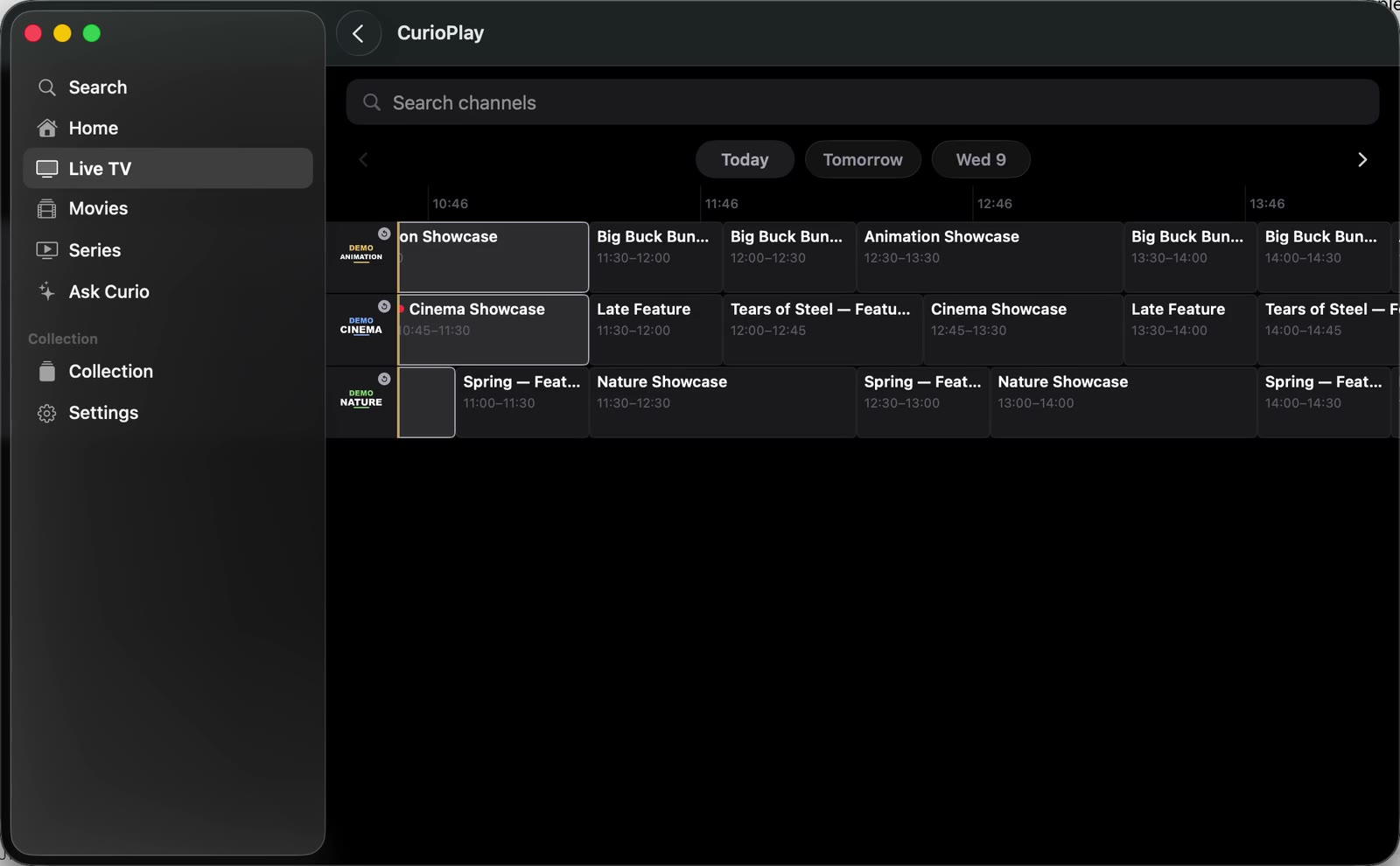
Task: Open Cinema Showcase at 12:45–13:30
Action: 1024,330
